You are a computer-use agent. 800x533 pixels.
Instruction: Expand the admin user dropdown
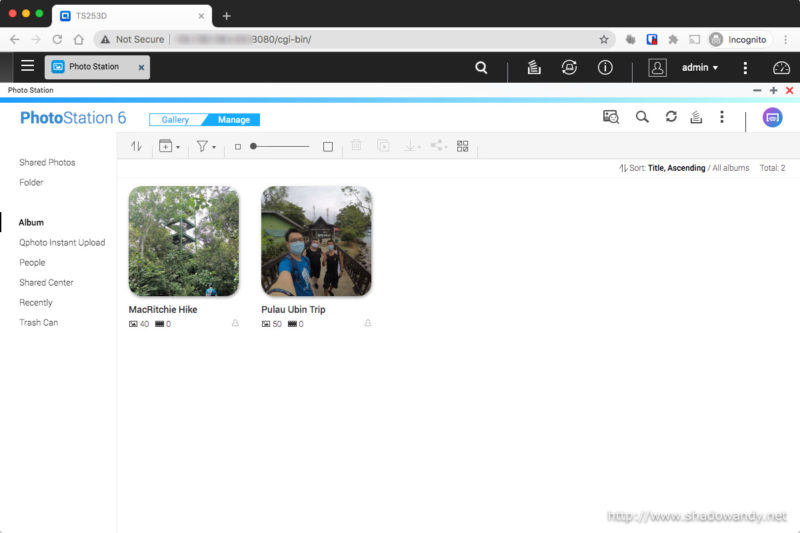(699, 68)
